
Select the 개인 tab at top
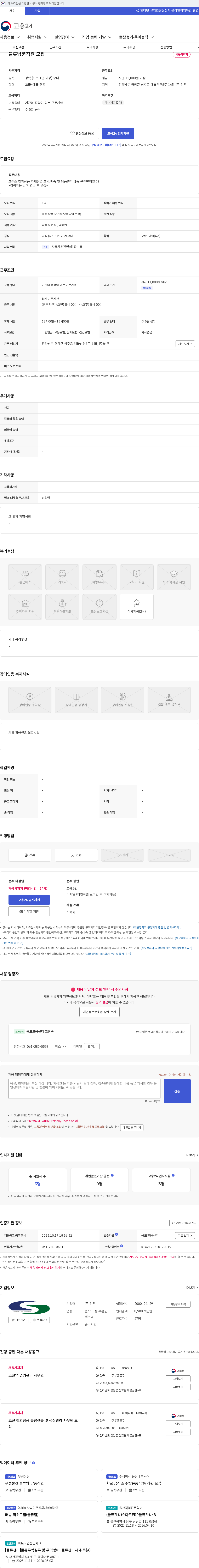coord(12,11)
